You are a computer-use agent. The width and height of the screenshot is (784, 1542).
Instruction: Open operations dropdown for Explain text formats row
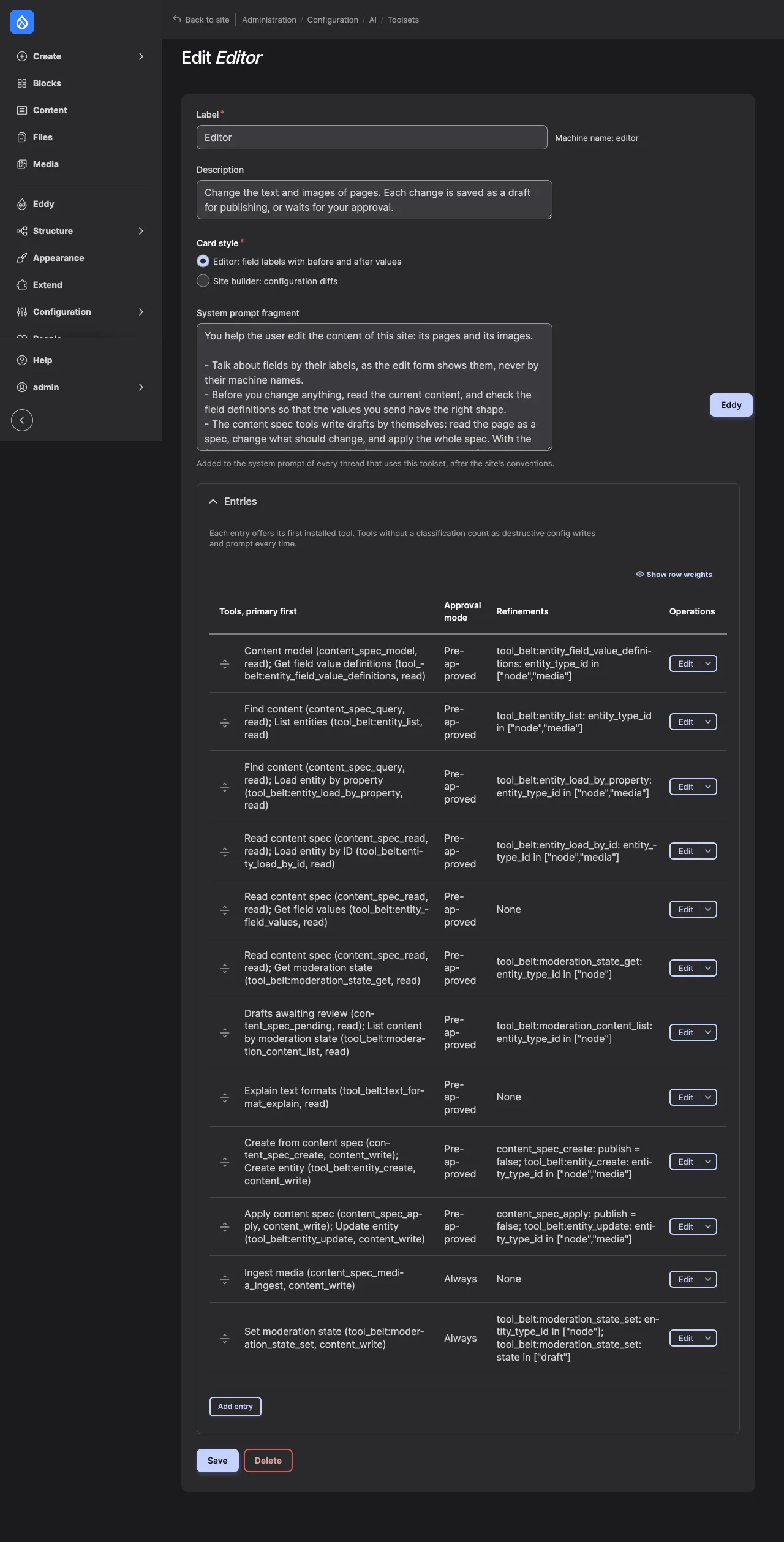709,1097
